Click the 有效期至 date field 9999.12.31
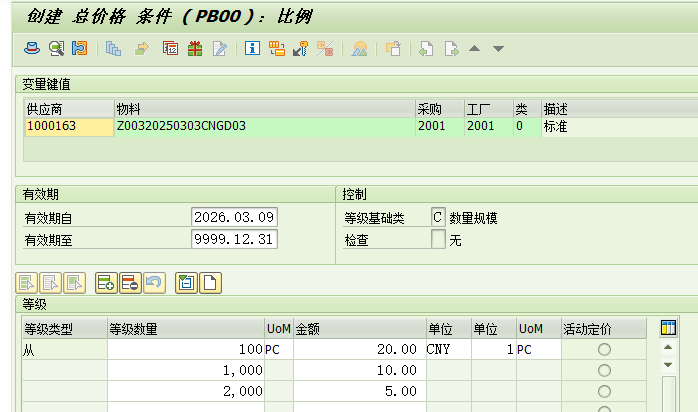 pyautogui.click(x=234, y=239)
